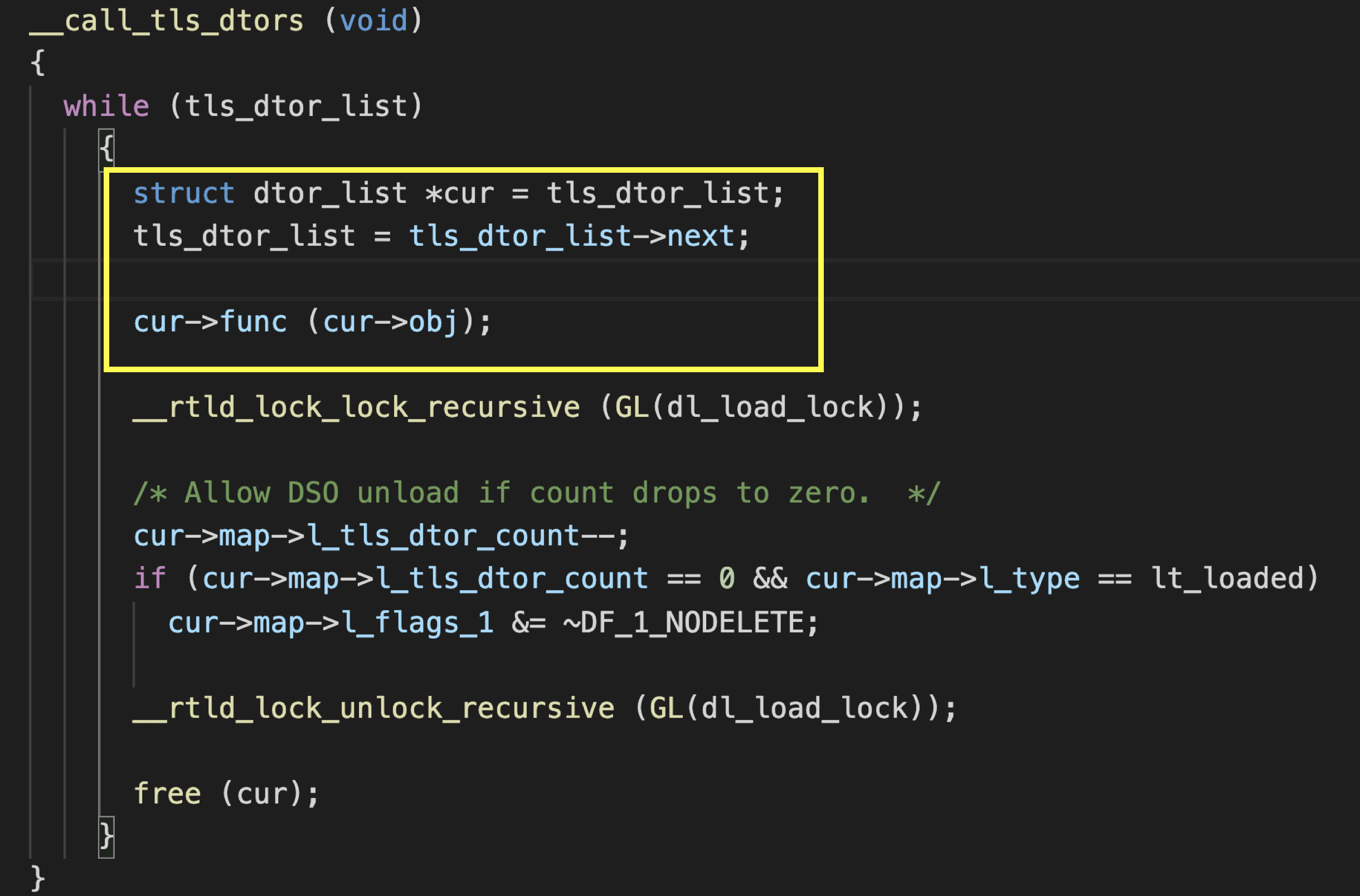Click the highlighted closing brace of while block

[107, 836]
